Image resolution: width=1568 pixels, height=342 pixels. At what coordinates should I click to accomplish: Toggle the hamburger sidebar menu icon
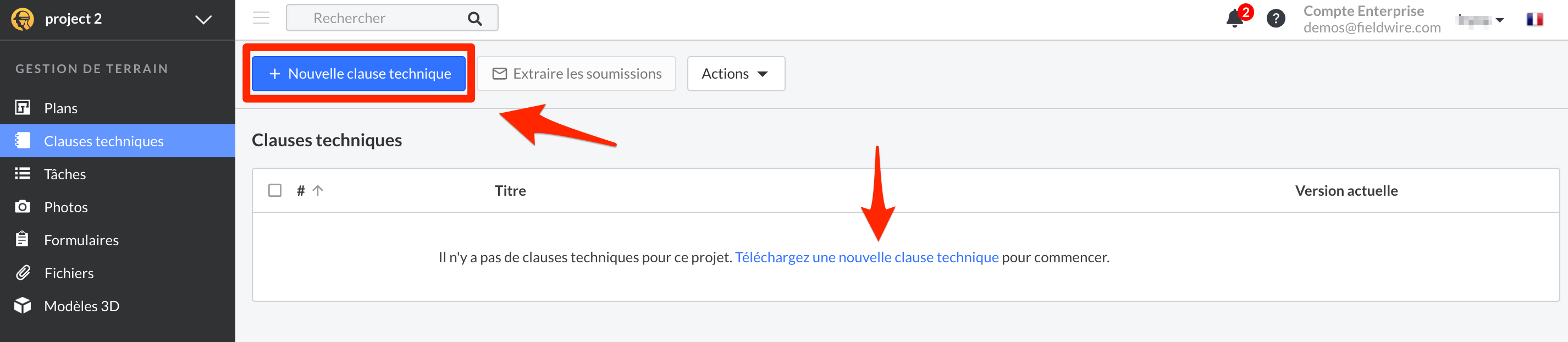261,18
